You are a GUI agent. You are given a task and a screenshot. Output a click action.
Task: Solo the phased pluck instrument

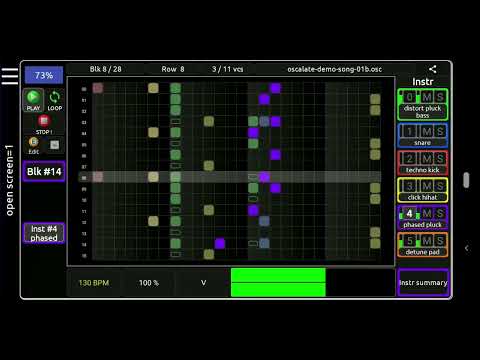pos(440,213)
